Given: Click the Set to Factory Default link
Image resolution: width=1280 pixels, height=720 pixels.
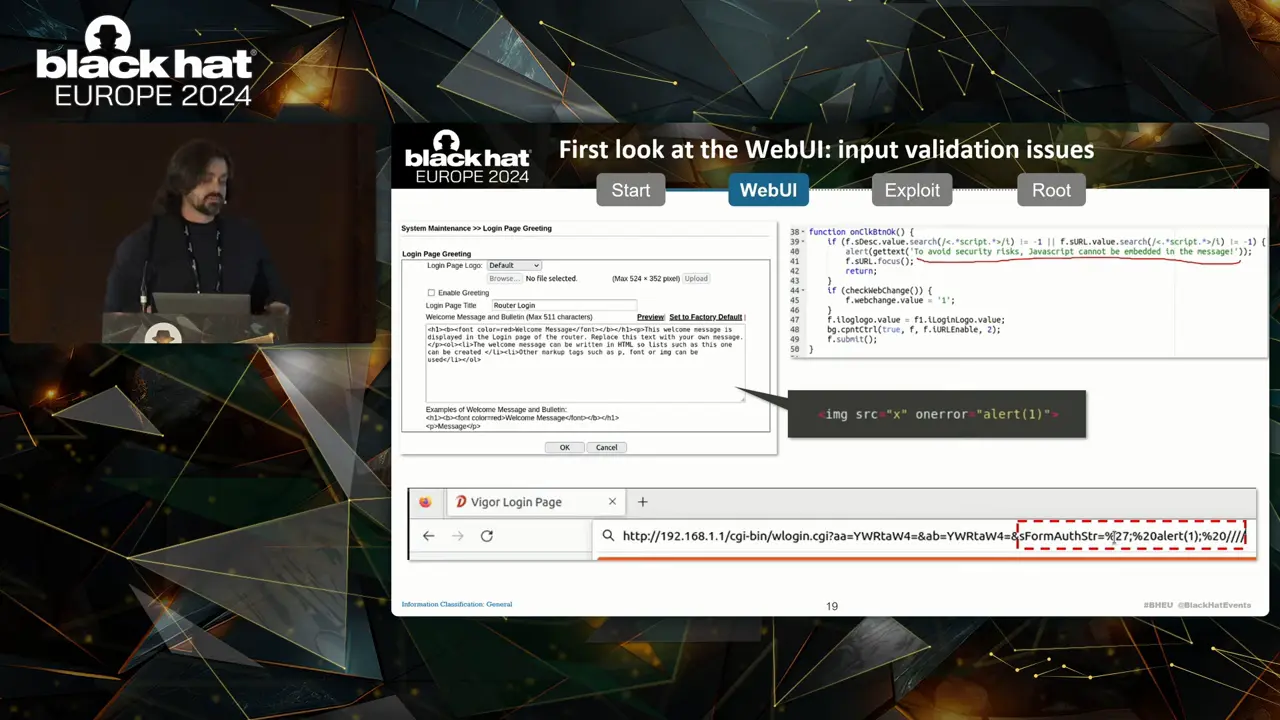Looking at the screenshot, I should click(705, 317).
